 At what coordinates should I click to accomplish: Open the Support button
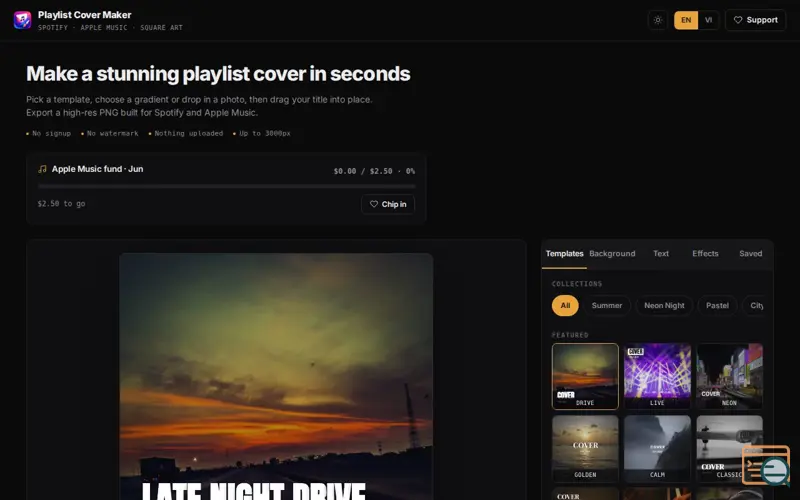tap(756, 20)
